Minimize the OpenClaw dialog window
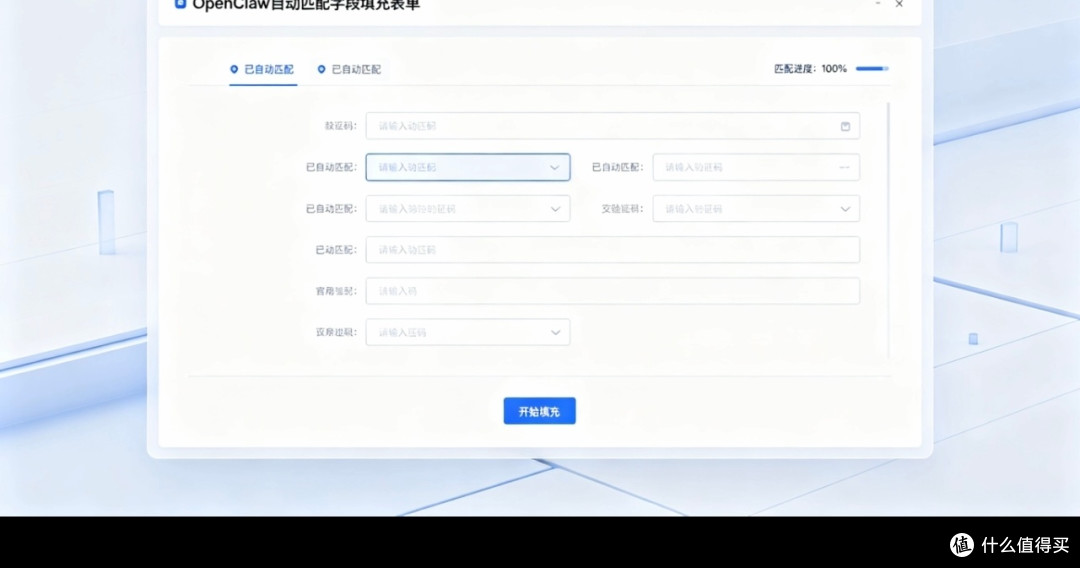This screenshot has width=1080, height=568. pos(878,4)
